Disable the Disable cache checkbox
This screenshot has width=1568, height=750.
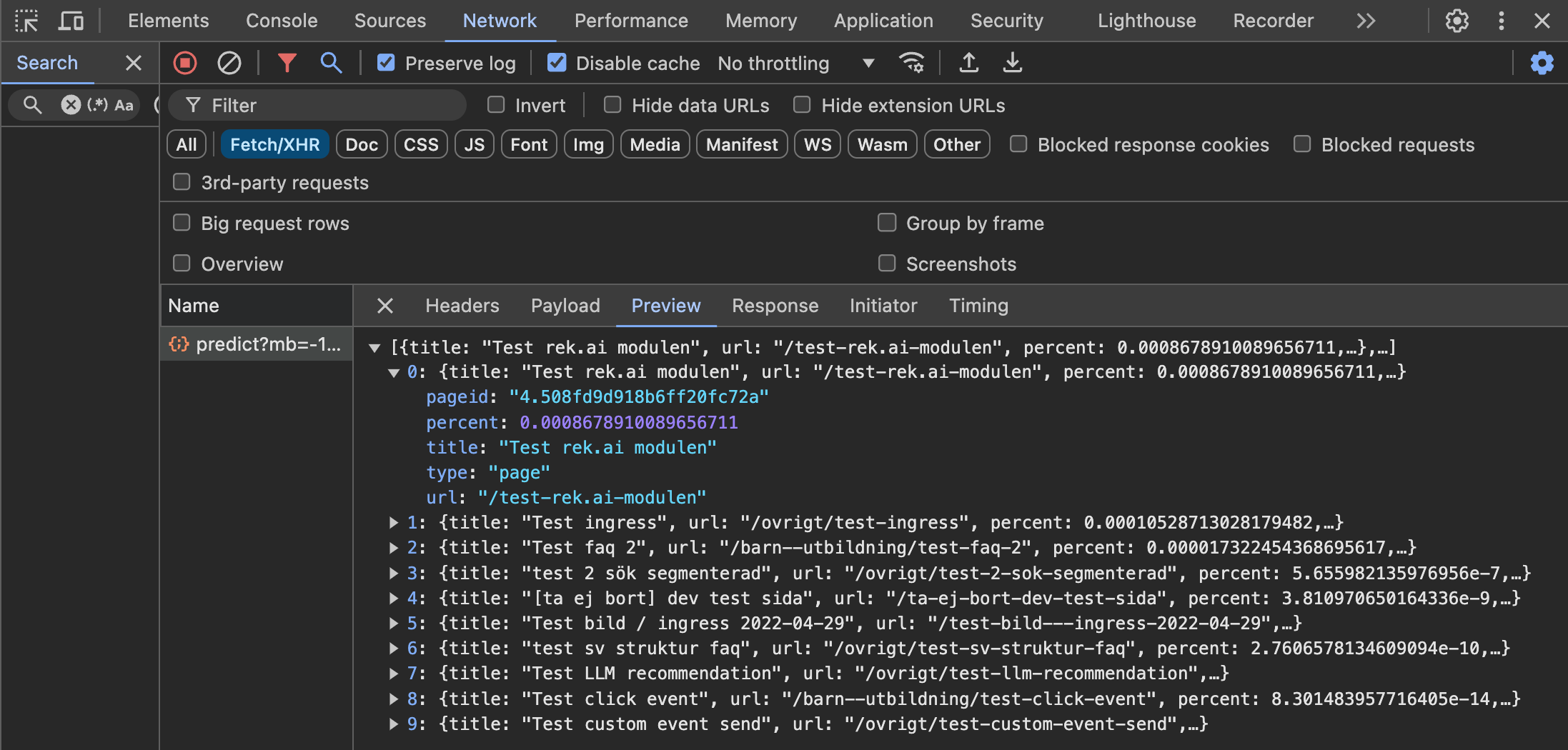point(557,63)
